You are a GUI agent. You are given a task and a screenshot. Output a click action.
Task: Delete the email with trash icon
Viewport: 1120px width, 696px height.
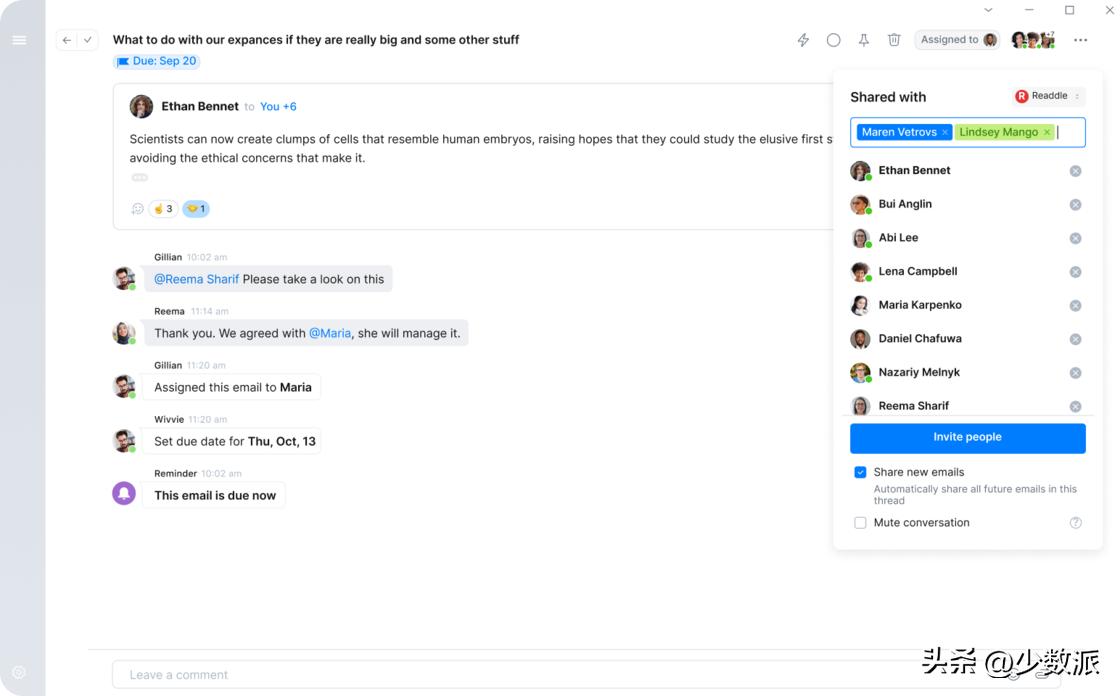tap(894, 40)
